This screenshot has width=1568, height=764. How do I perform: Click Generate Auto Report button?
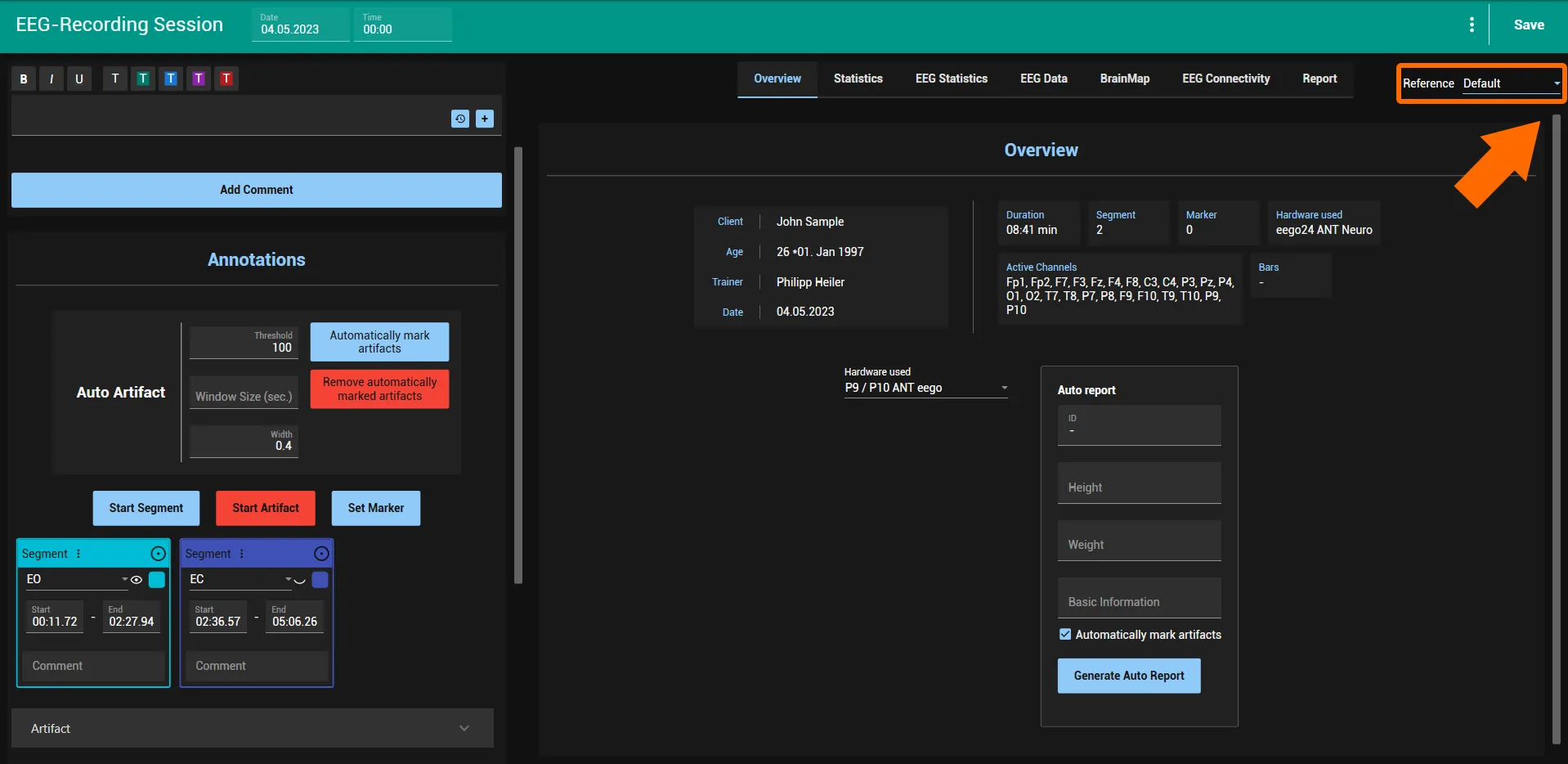pyautogui.click(x=1129, y=676)
